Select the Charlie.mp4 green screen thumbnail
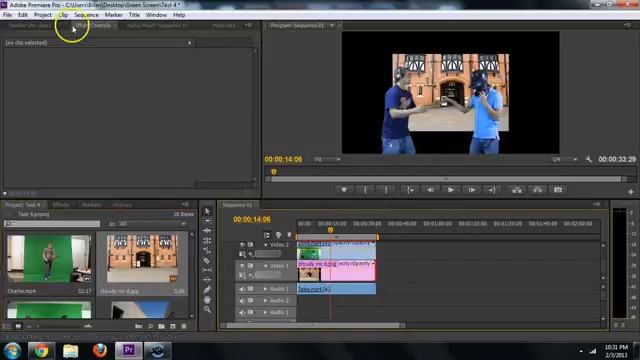 point(49,259)
